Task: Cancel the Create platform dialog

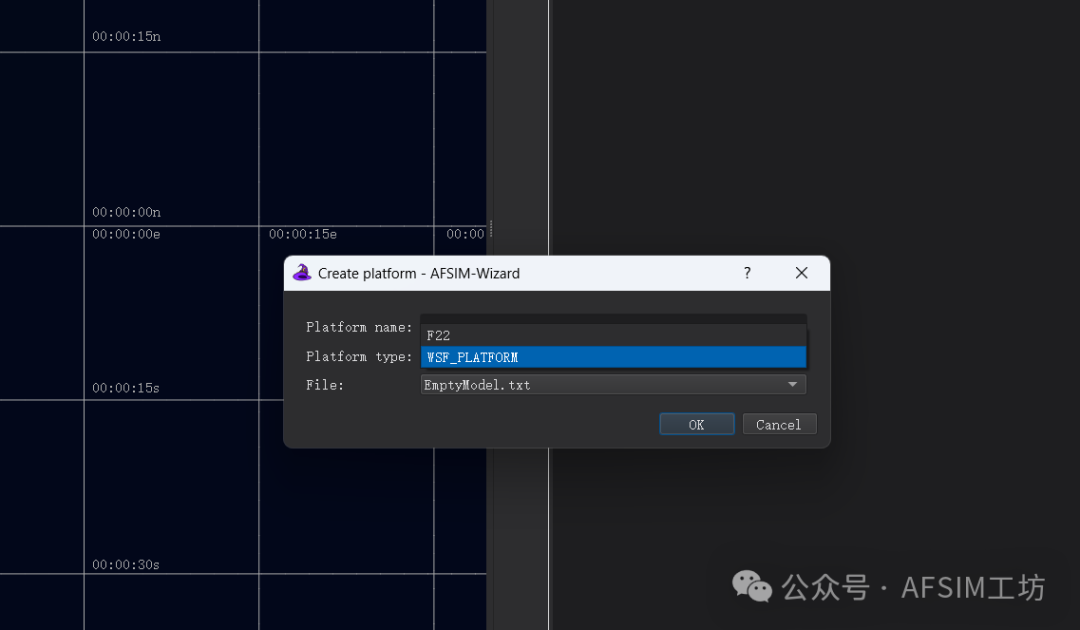Action: (x=779, y=424)
